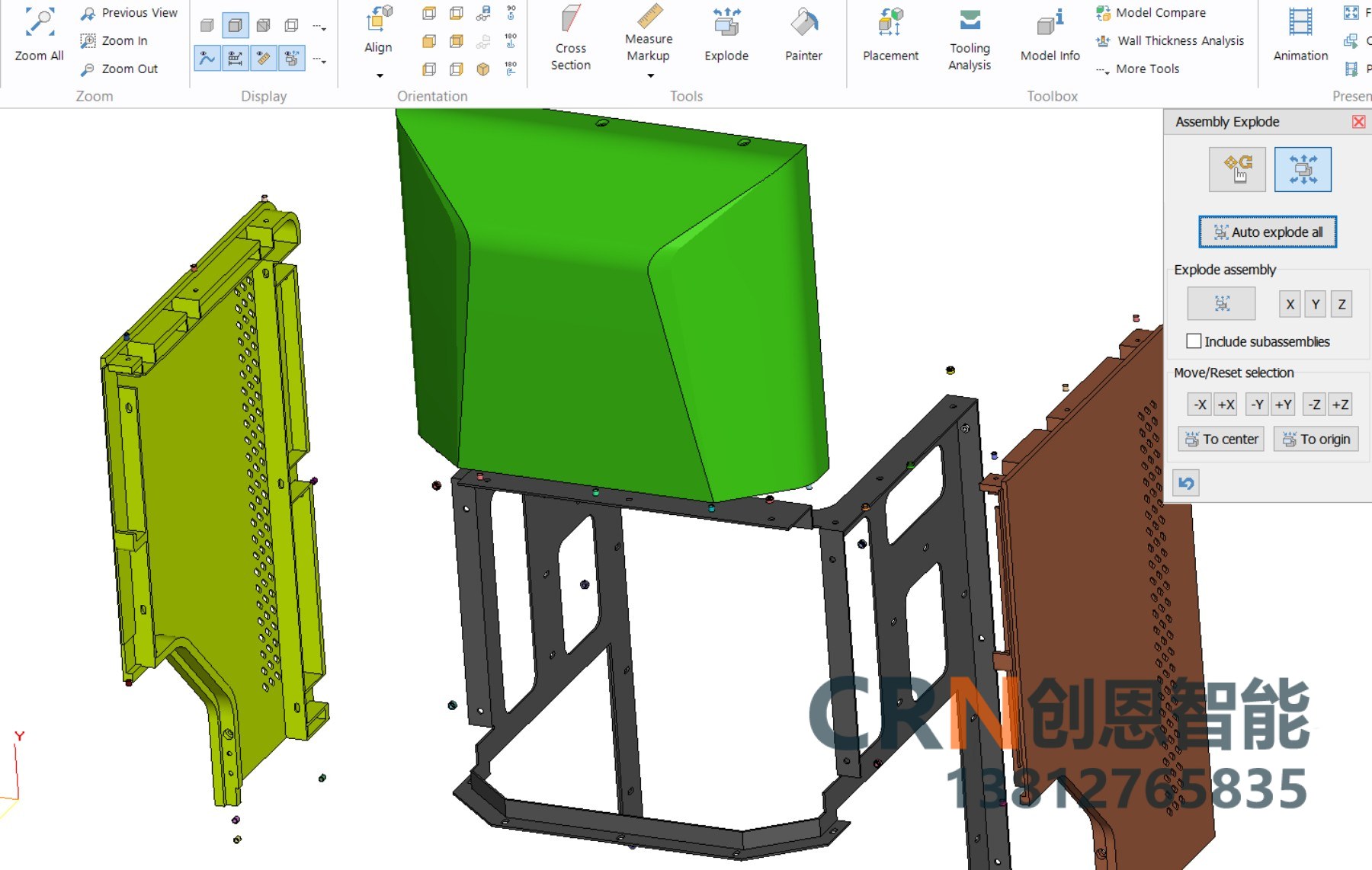1372x870 pixels.
Task: Expand More Tools in Toolbox
Action: pyautogui.click(x=1137, y=69)
